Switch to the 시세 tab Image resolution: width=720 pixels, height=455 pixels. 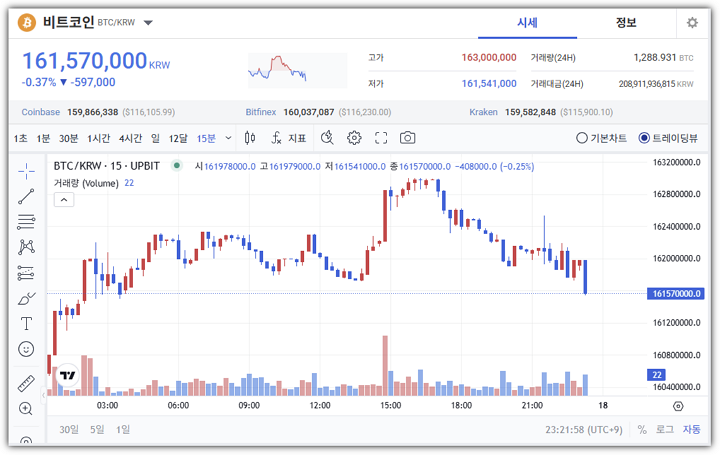click(527, 22)
